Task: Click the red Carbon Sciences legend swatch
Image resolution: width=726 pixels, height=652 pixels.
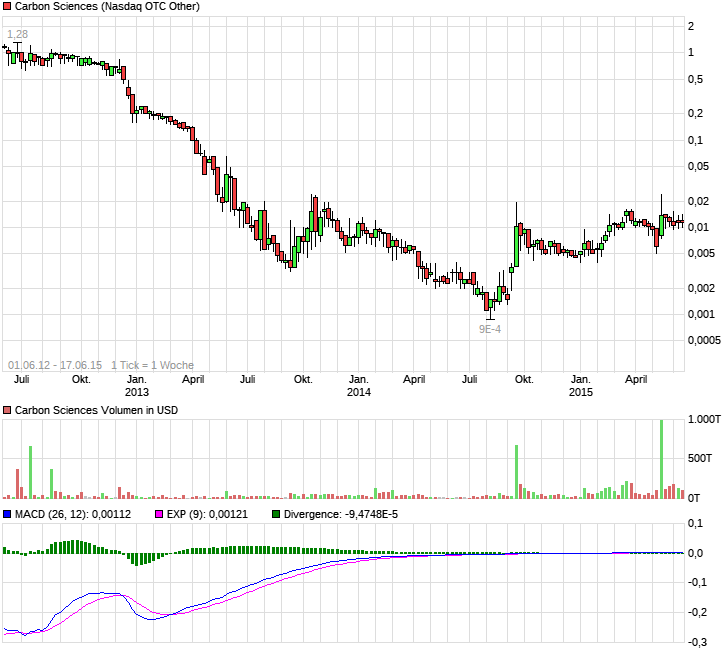Action: click(7, 6)
